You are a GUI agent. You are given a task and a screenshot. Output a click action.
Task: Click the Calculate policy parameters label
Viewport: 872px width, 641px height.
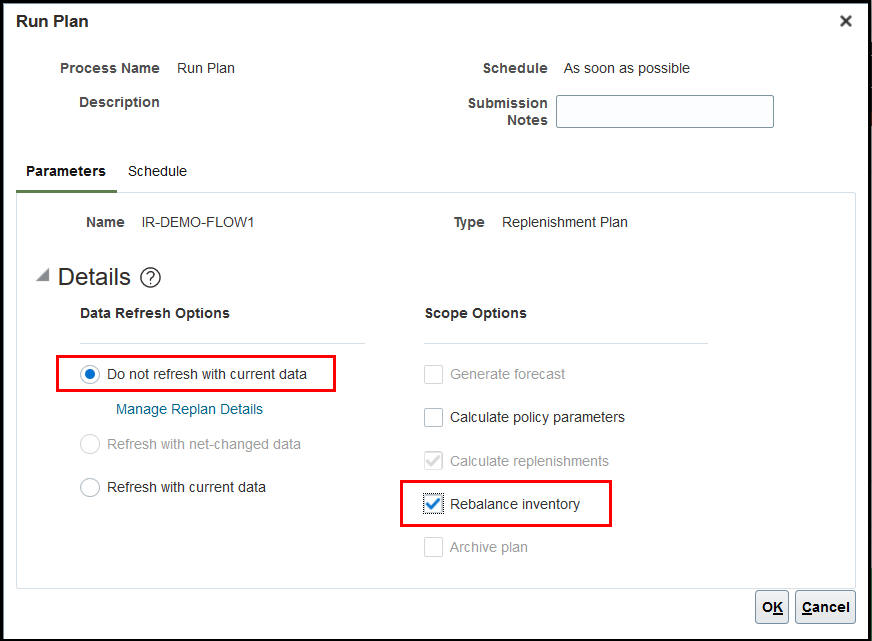[537, 418]
